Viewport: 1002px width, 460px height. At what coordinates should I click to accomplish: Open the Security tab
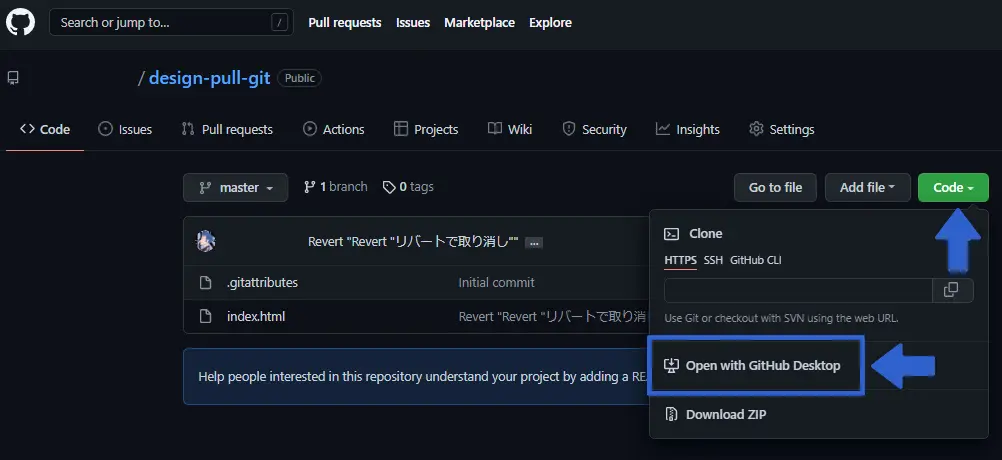pyautogui.click(x=594, y=129)
